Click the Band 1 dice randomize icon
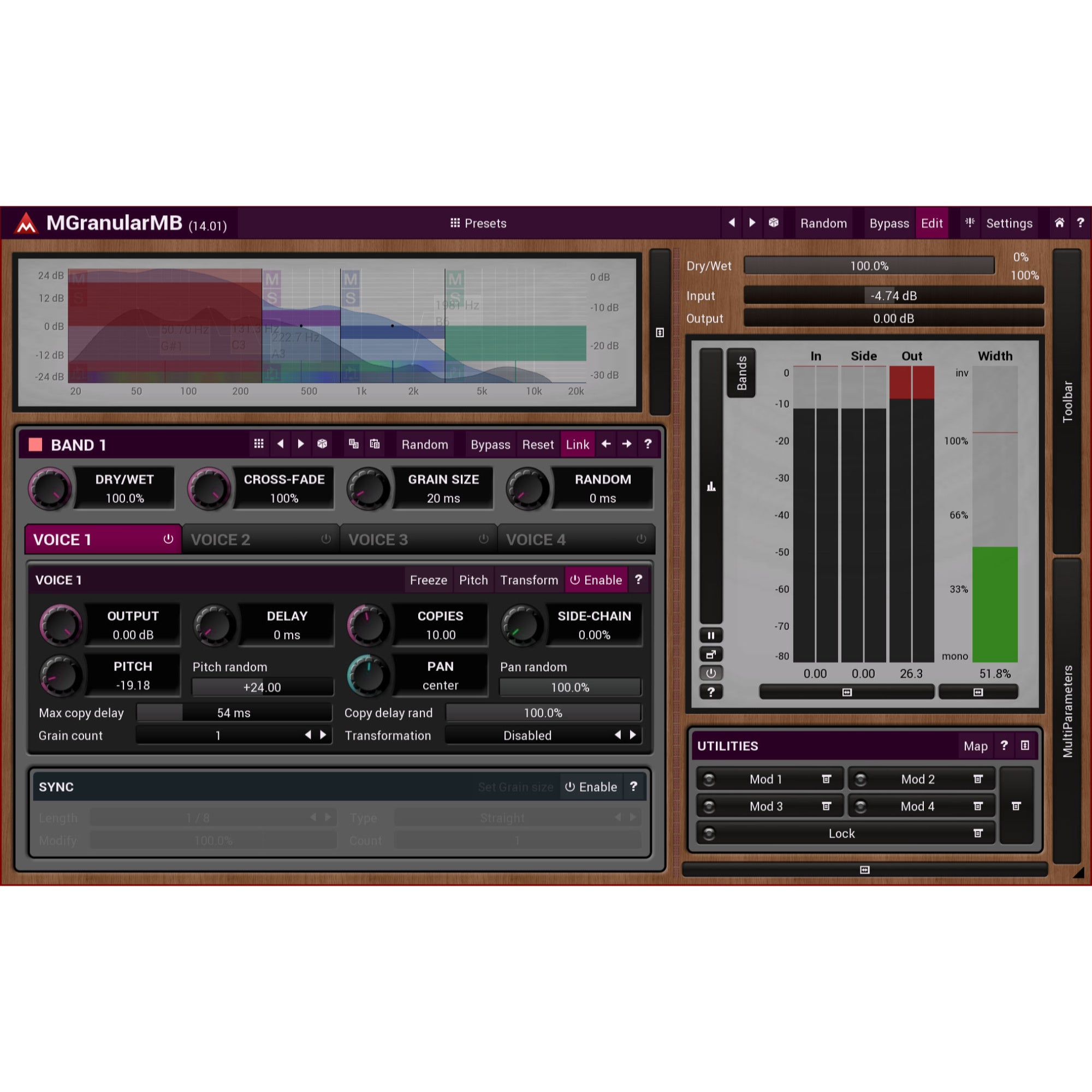 point(322,444)
